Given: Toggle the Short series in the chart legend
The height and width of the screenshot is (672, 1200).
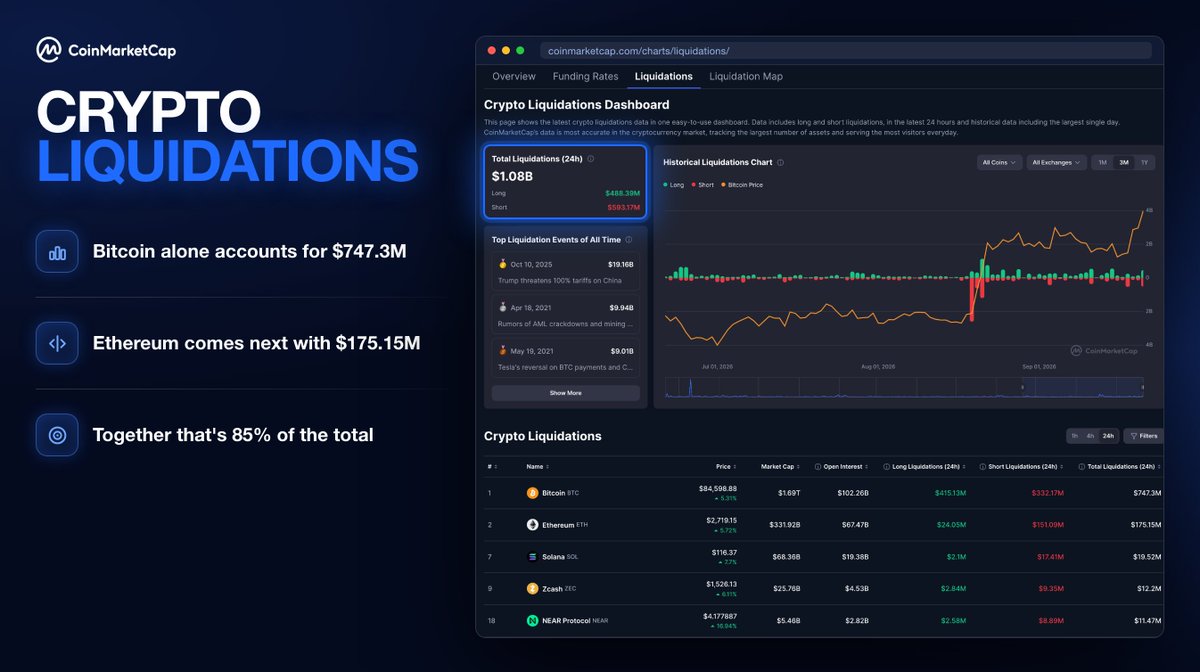Looking at the screenshot, I should [x=703, y=185].
